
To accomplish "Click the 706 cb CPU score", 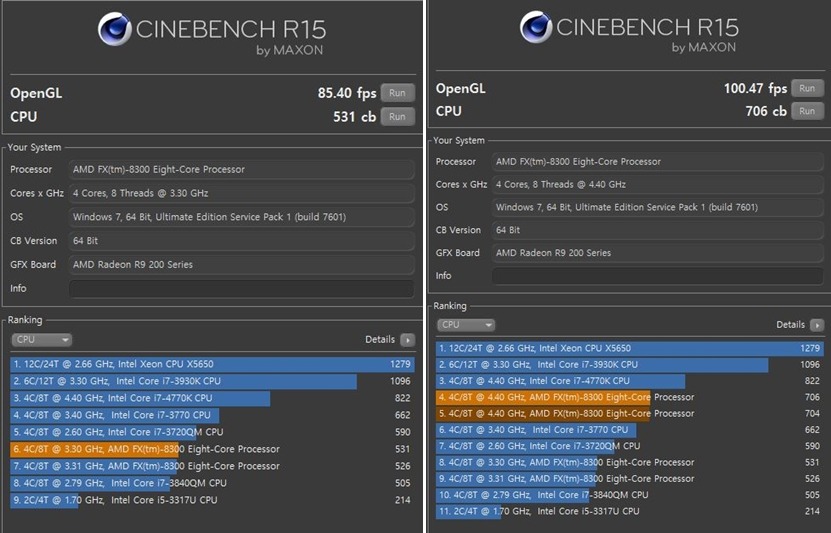I will coord(766,111).
